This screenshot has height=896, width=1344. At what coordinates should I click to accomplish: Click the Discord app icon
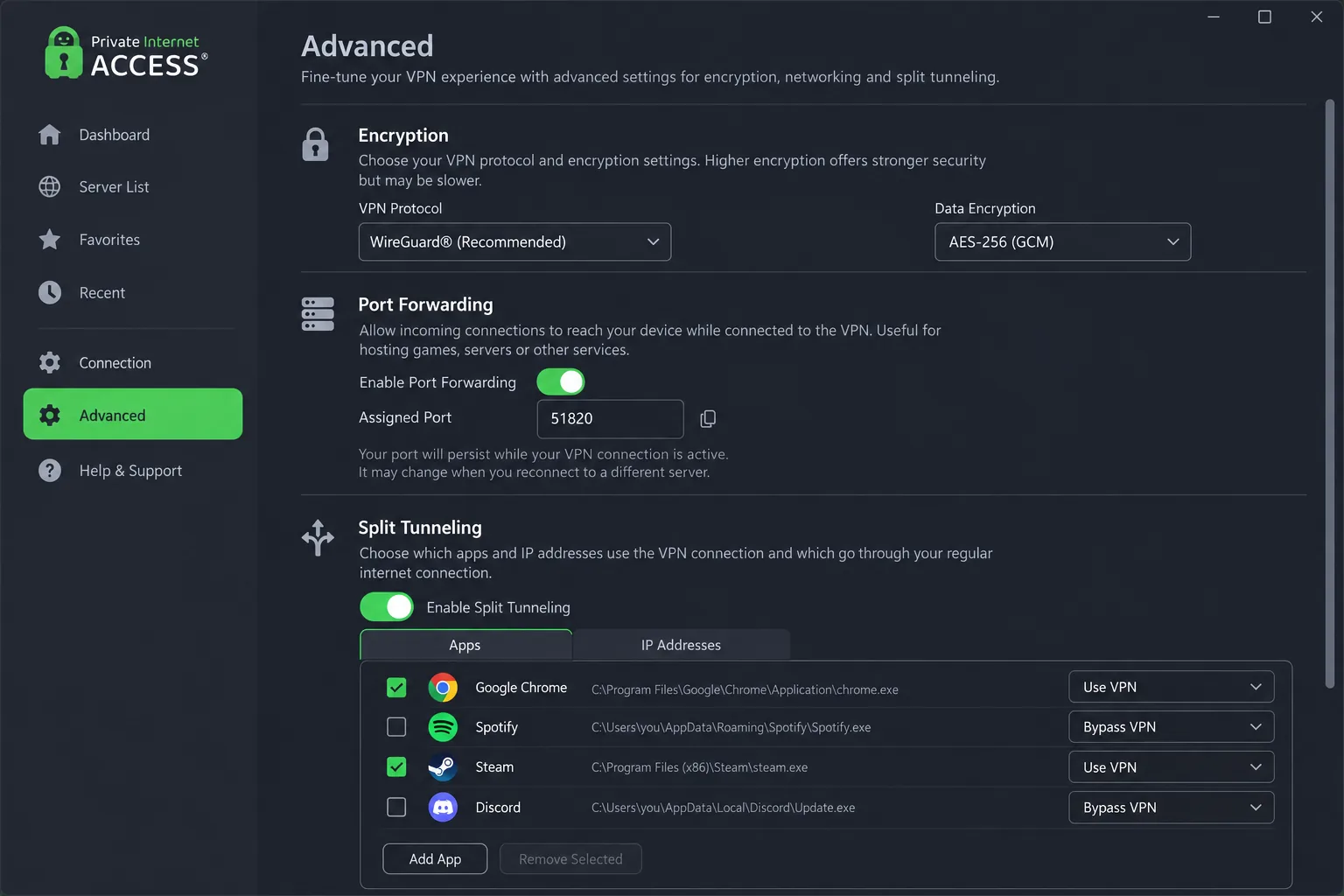click(x=443, y=807)
